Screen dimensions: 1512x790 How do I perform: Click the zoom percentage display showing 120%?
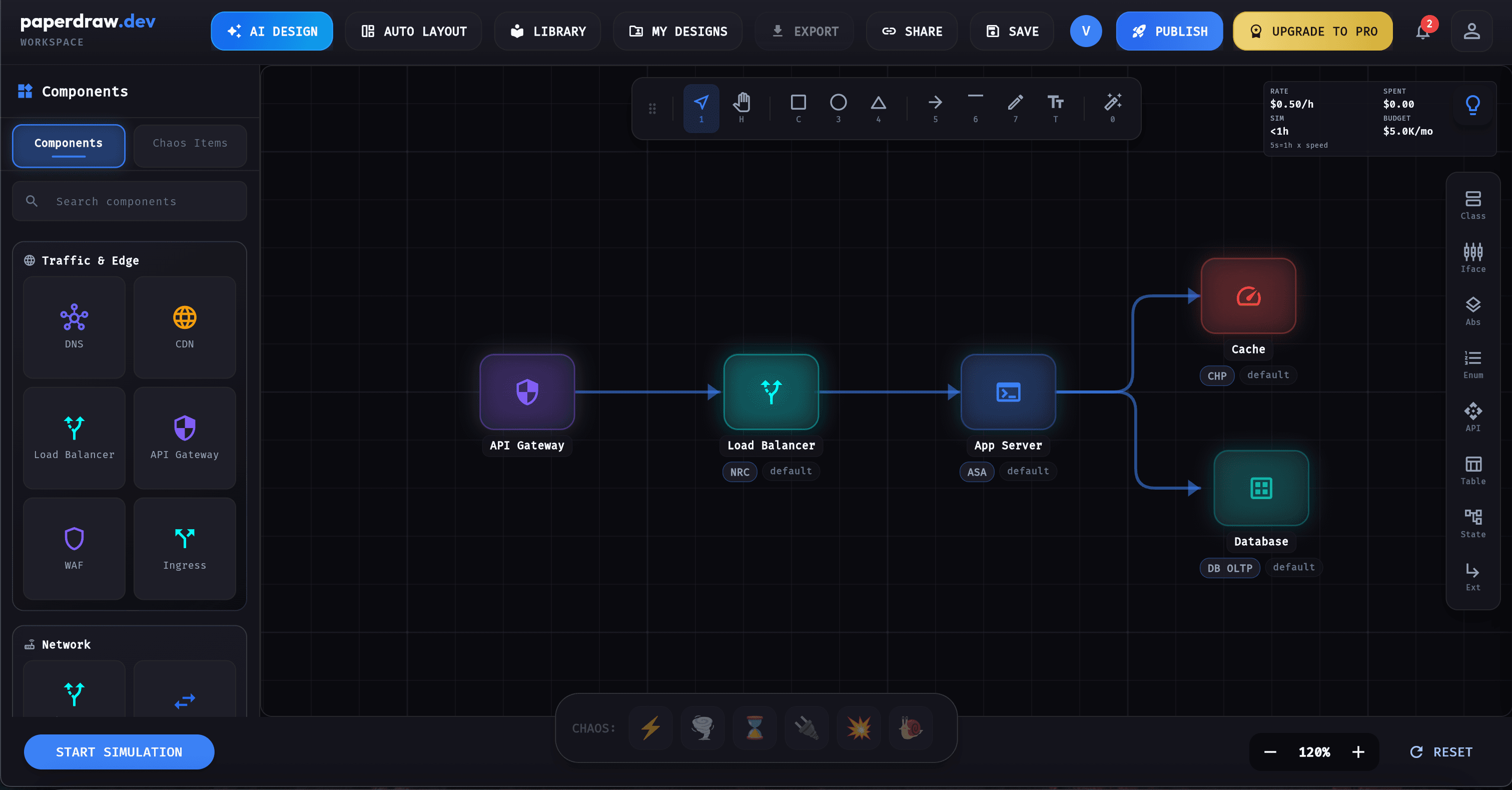coord(1315,752)
